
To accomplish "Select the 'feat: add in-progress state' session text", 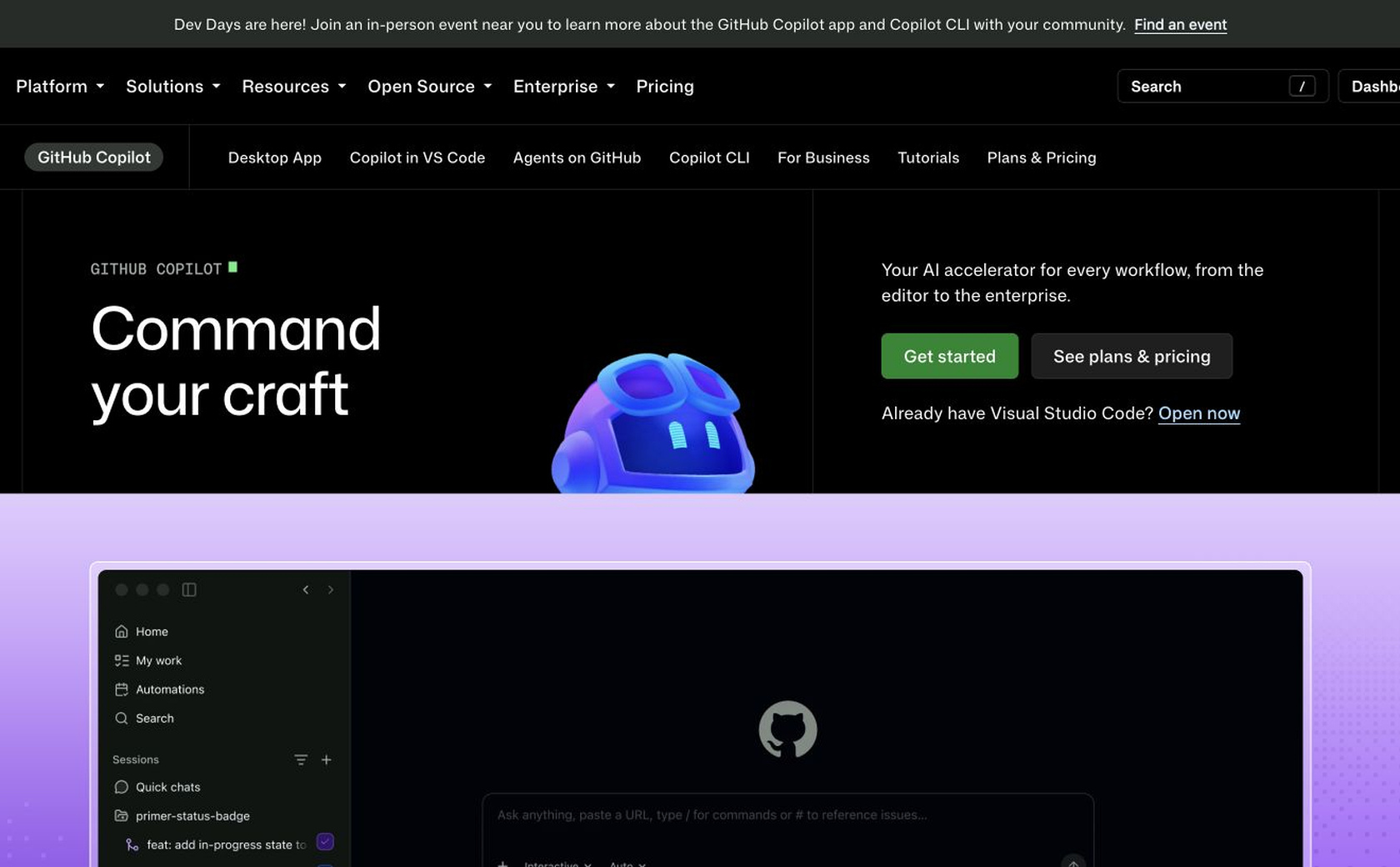I will [x=226, y=844].
